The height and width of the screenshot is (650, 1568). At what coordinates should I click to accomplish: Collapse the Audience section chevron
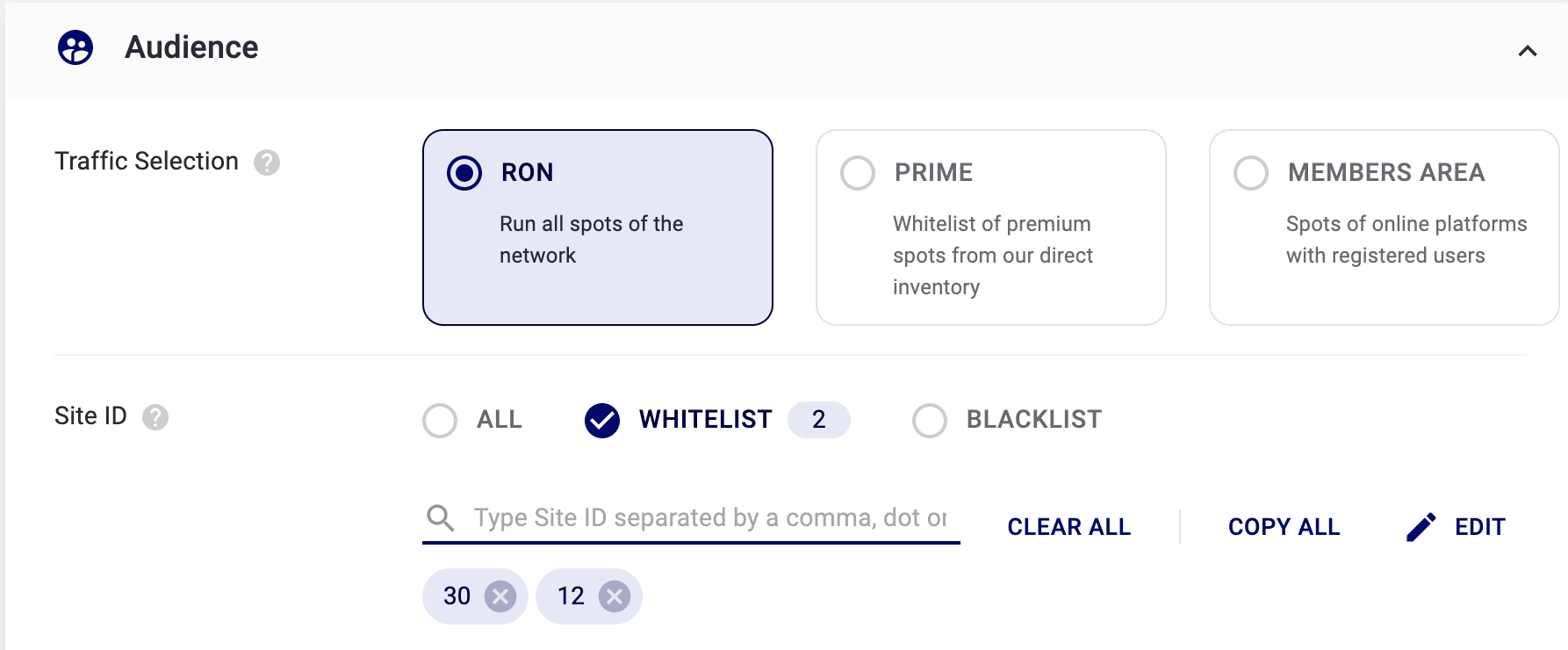[x=1527, y=51]
